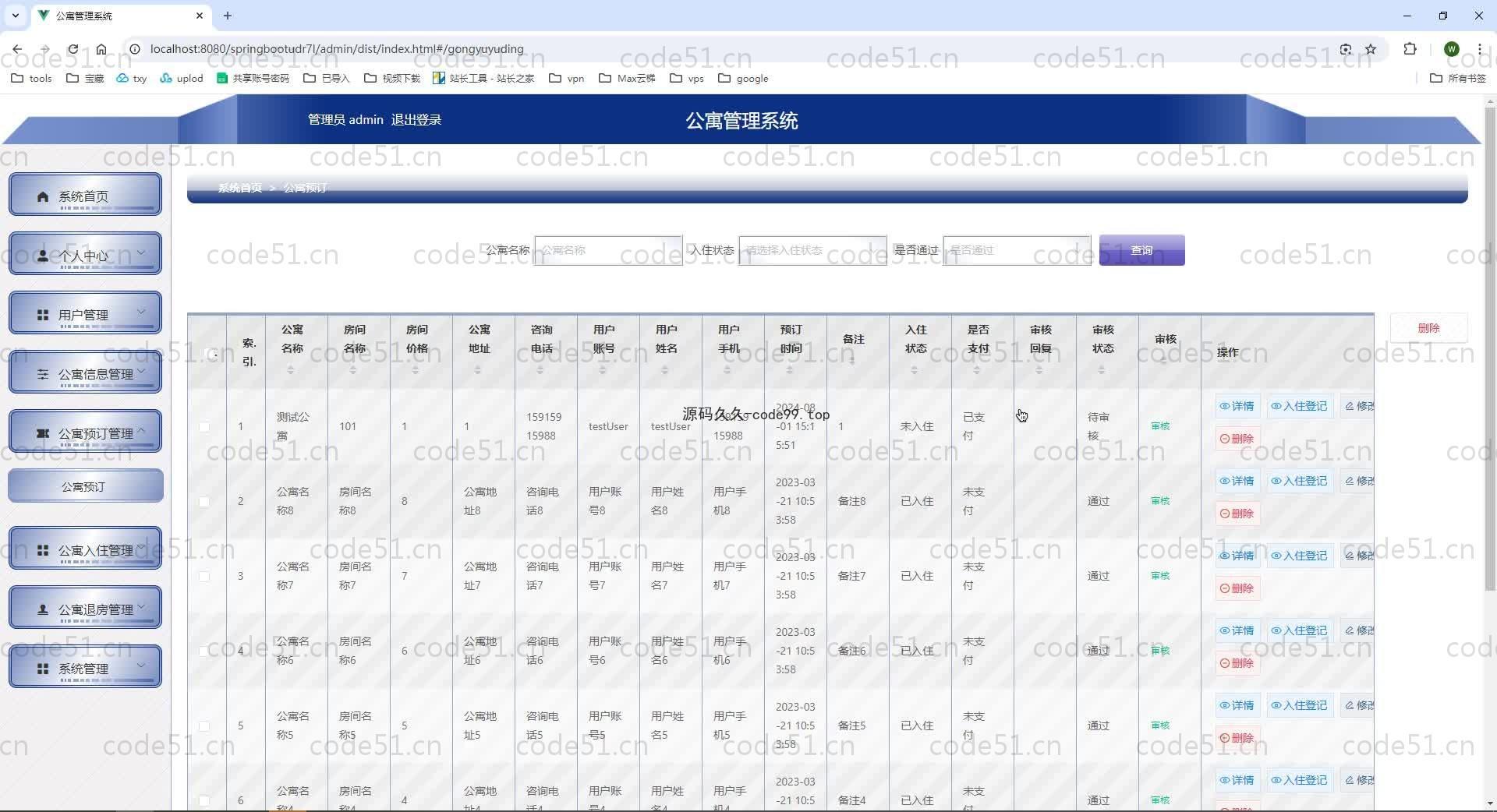Open the tab search dropdown arrow

click(15, 16)
